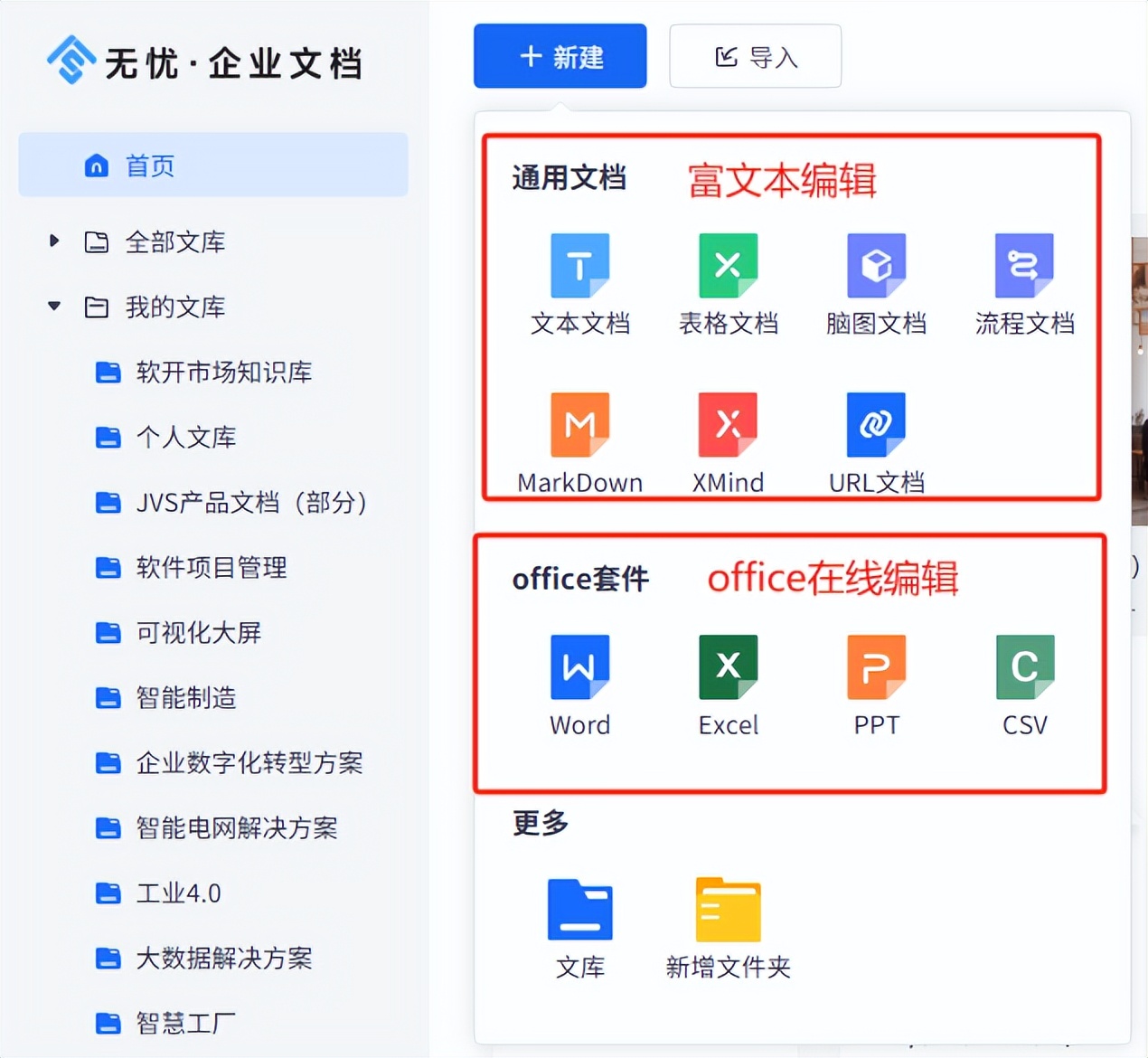Click the 通用文档 section heading
Image resolution: width=1148 pixels, height=1058 pixels.
[569, 178]
